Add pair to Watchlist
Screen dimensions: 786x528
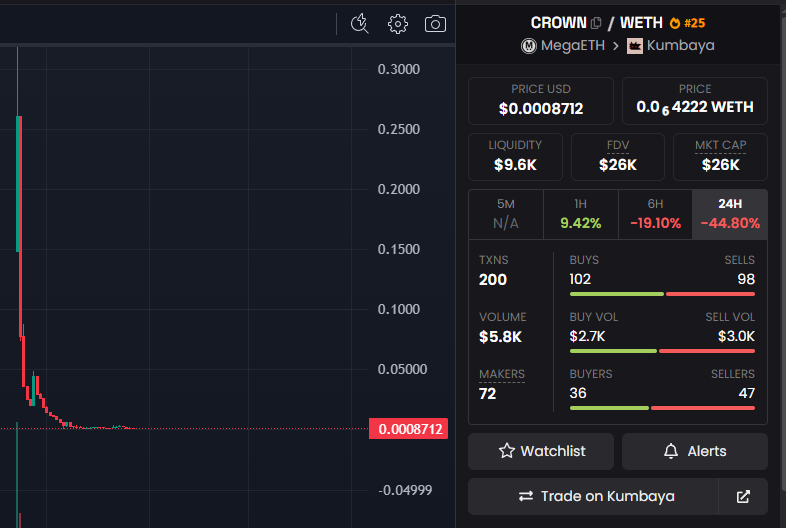click(x=541, y=451)
